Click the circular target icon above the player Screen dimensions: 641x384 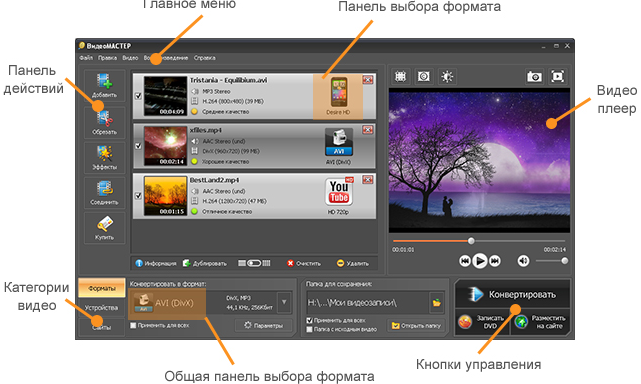pyautogui.click(x=424, y=76)
